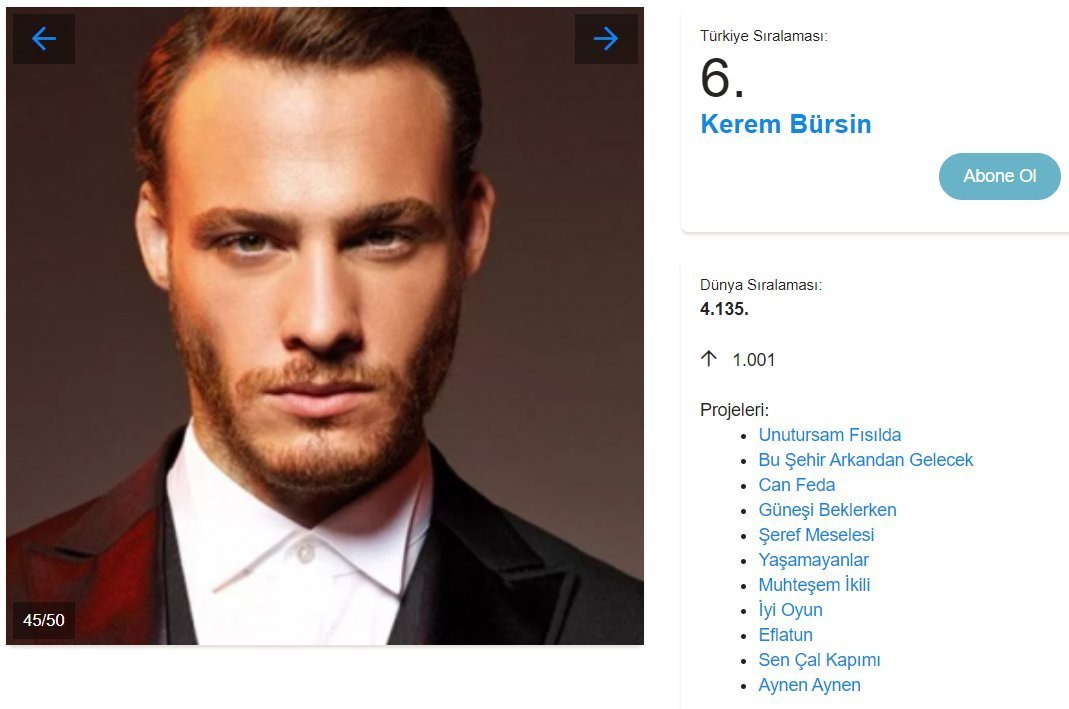Open Sen Çal Kapımı project page
This screenshot has width=1069, height=709.
tap(819, 660)
